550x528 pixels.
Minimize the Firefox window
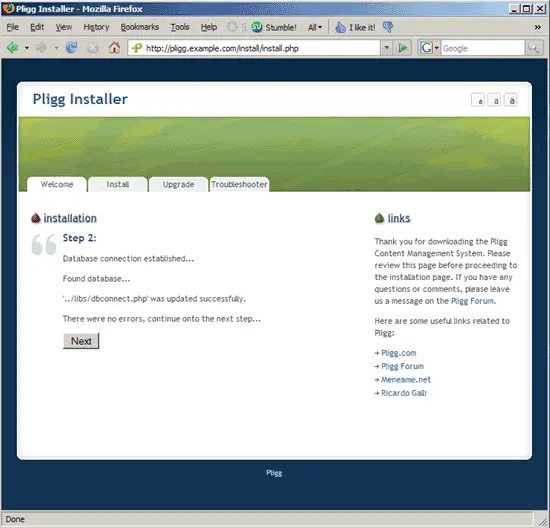514,8
